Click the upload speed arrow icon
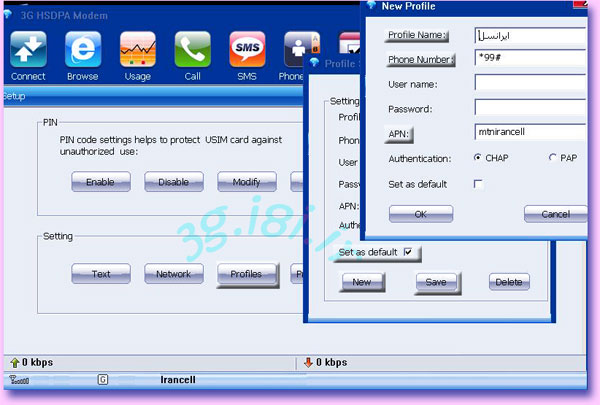This screenshot has width=600, height=405. click(15, 362)
